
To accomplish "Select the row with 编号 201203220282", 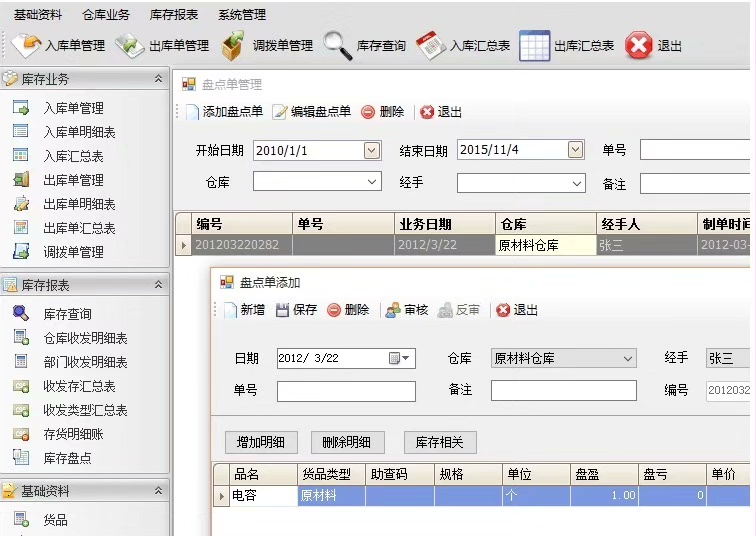I will point(463,245).
